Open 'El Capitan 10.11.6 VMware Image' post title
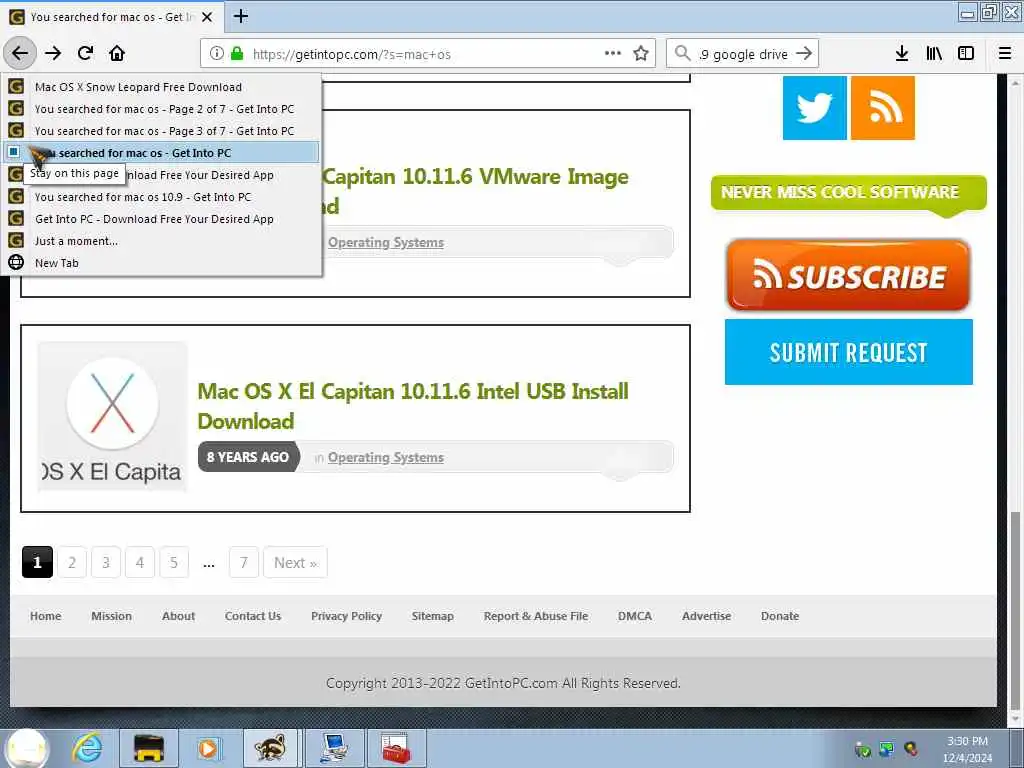Viewport: 1024px width, 768px height. pyautogui.click(x=475, y=191)
